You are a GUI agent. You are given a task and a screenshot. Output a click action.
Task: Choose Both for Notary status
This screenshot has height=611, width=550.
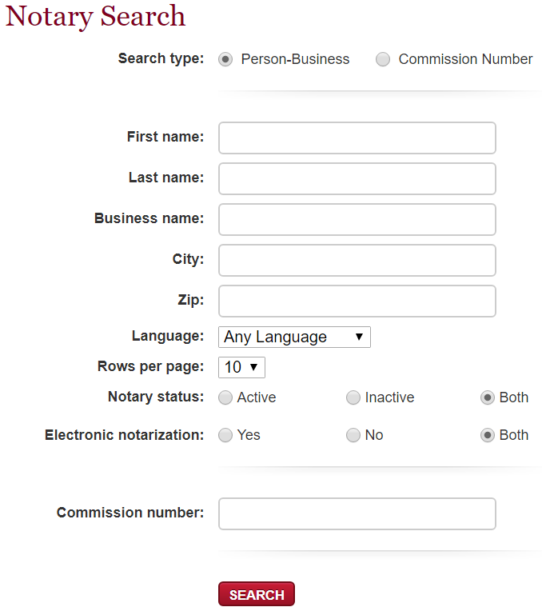487,398
